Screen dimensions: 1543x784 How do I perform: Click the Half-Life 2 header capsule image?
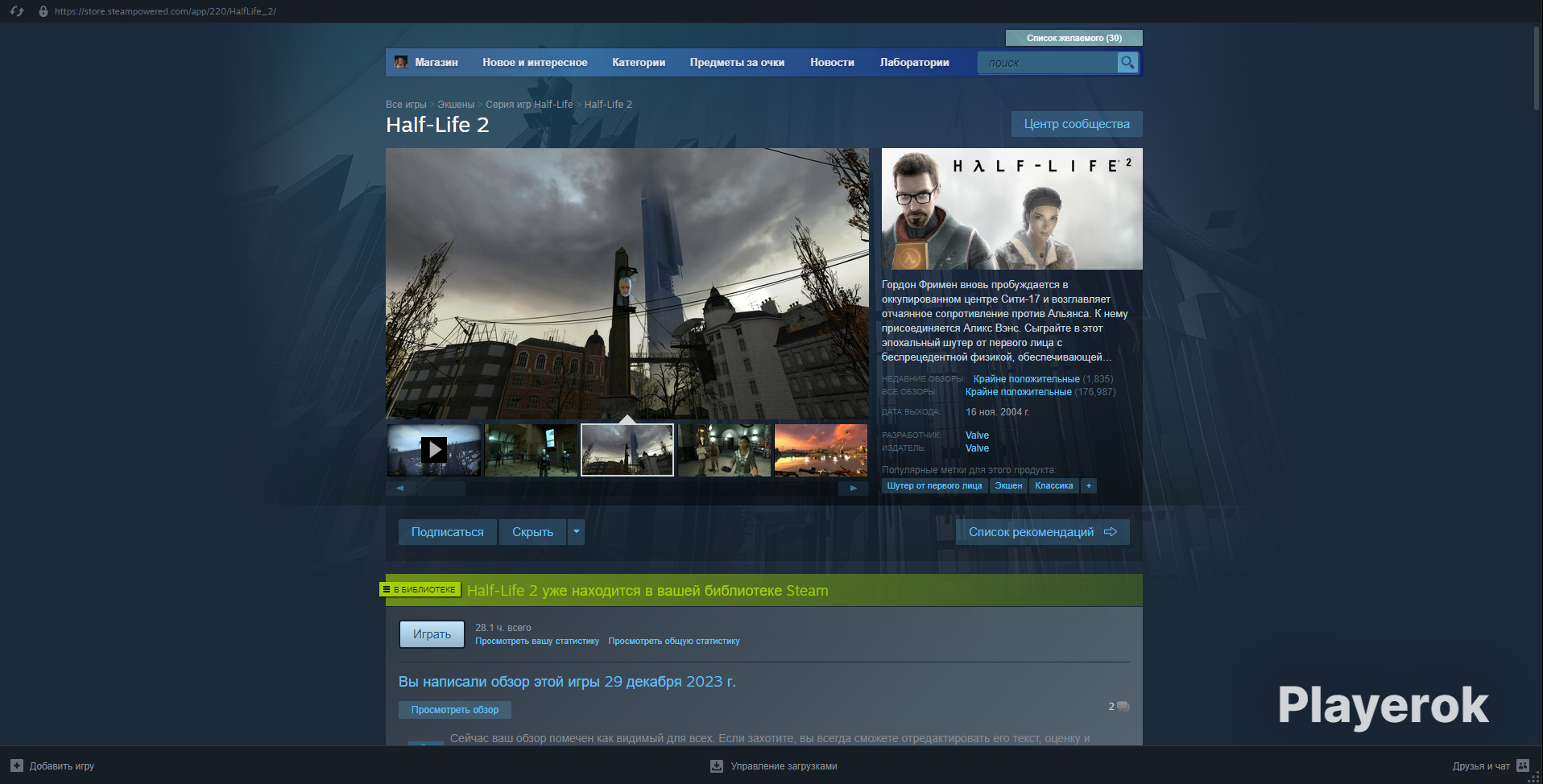[1012, 208]
